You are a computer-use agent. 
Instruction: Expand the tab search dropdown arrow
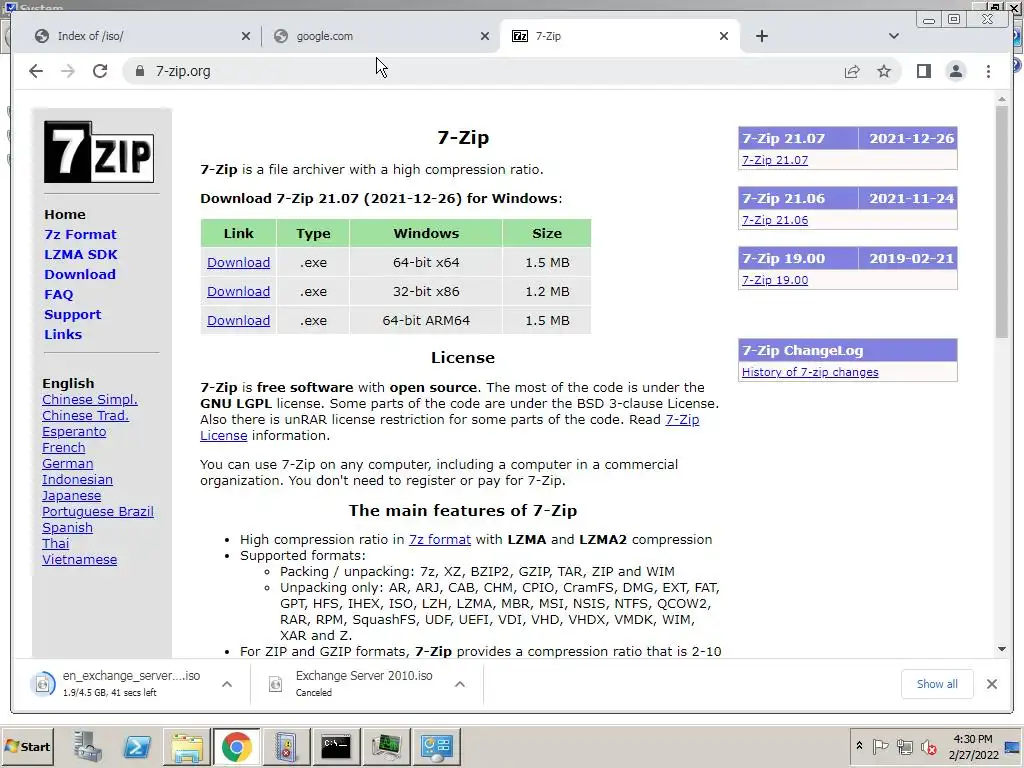[893, 36]
